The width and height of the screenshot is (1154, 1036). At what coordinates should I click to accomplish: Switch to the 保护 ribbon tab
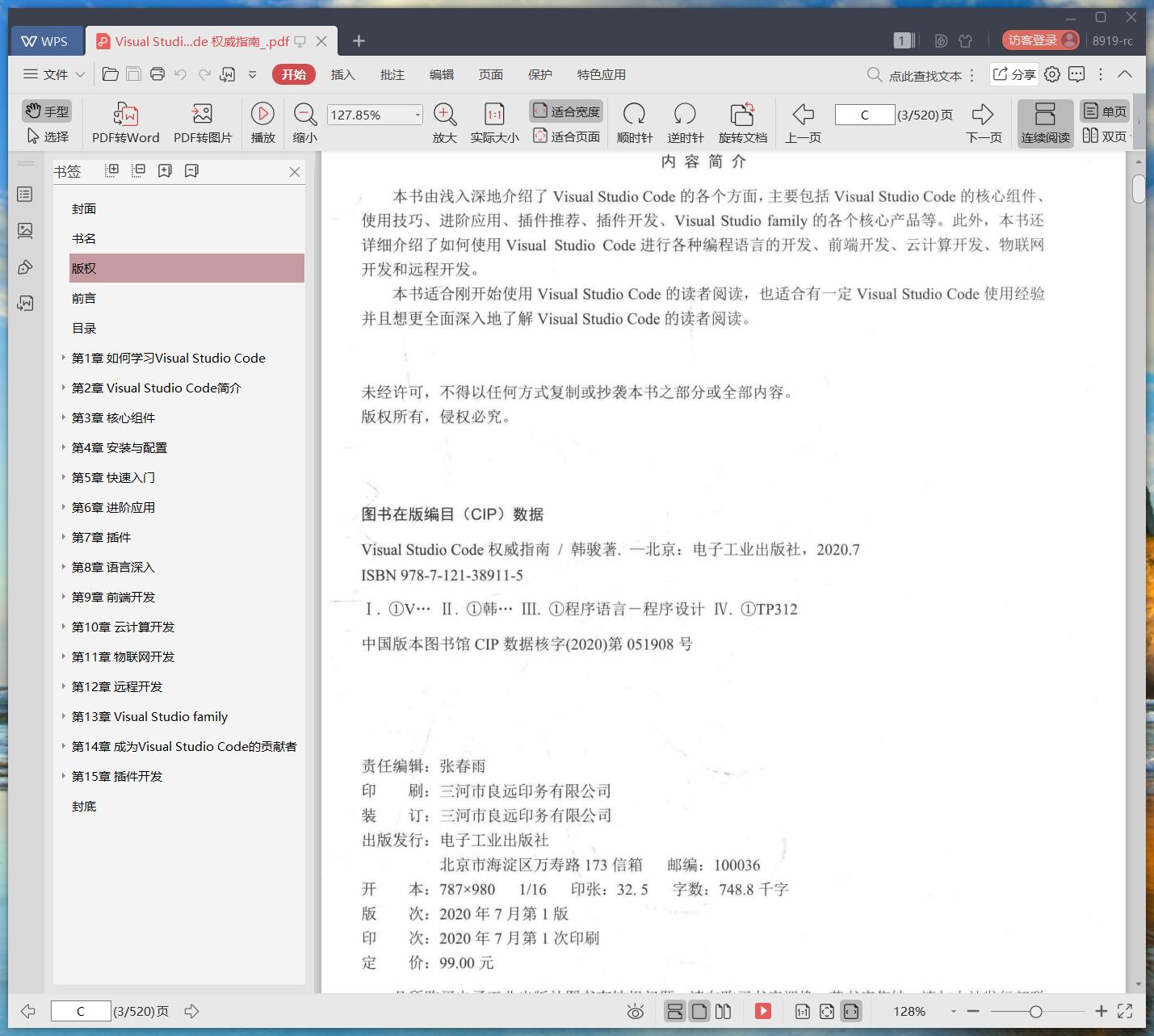[539, 74]
